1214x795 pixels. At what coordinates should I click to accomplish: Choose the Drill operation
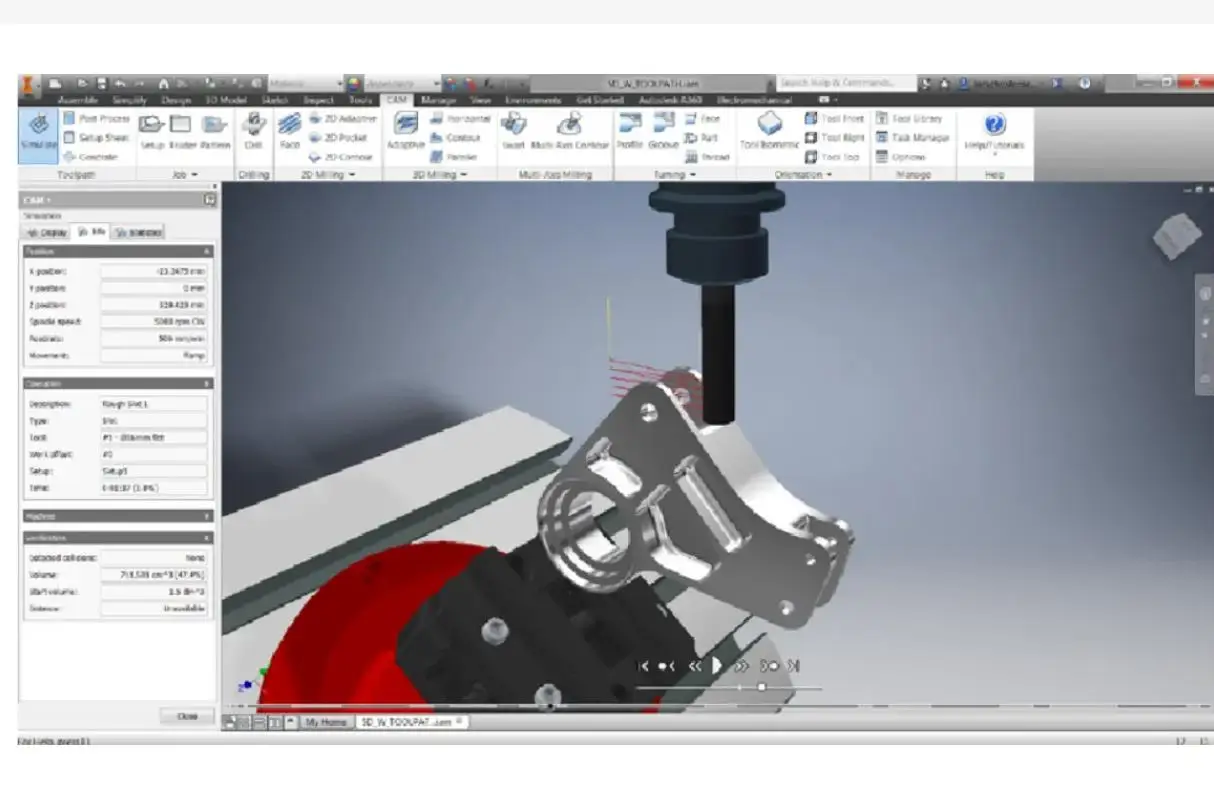tap(254, 130)
